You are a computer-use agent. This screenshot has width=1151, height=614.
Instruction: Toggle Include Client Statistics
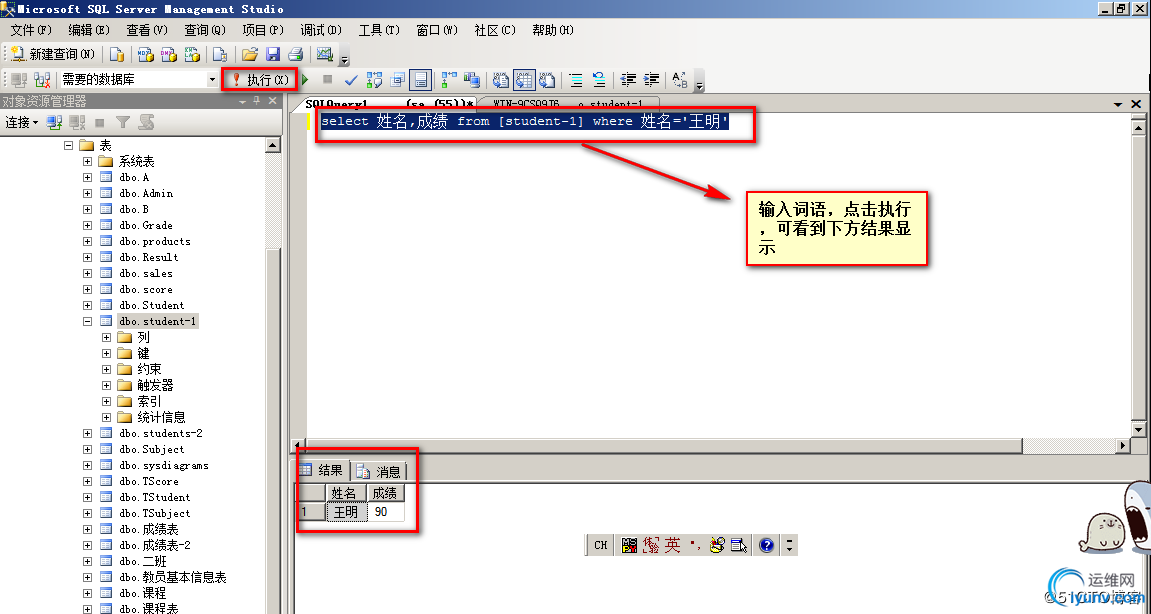[472, 79]
